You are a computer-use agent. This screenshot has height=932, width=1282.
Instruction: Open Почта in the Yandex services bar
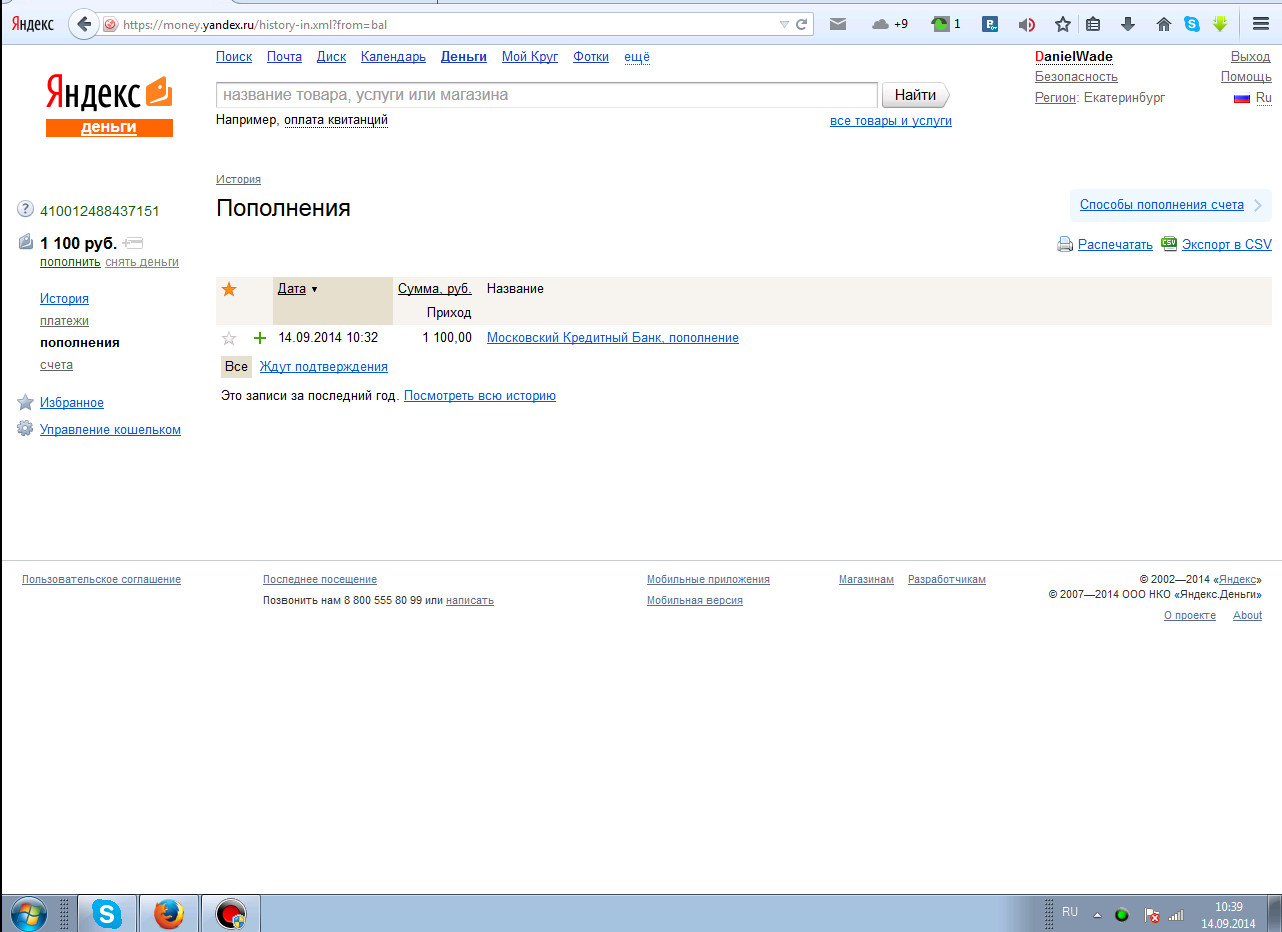coord(284,57)
